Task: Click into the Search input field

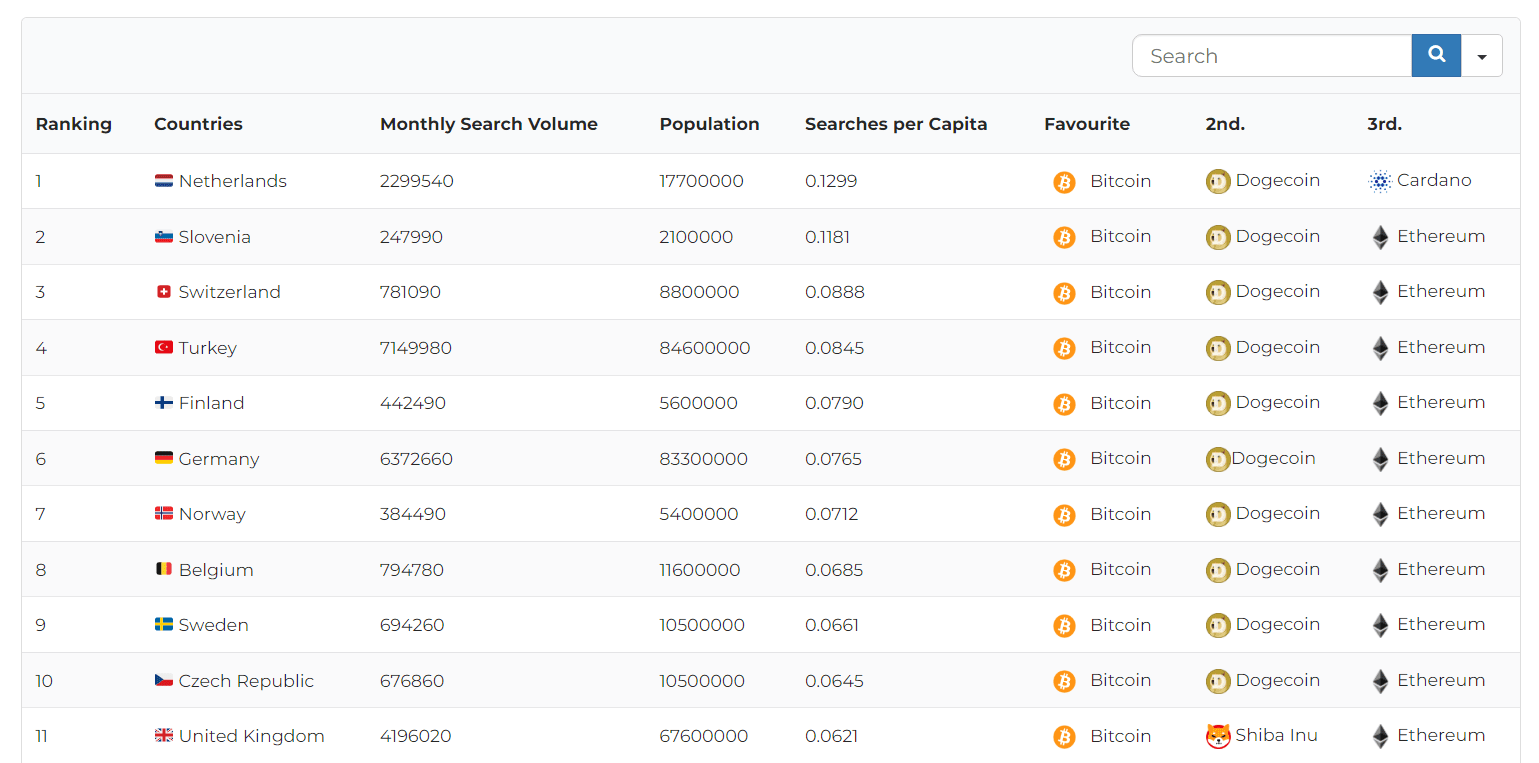Action: point(1271,56)
